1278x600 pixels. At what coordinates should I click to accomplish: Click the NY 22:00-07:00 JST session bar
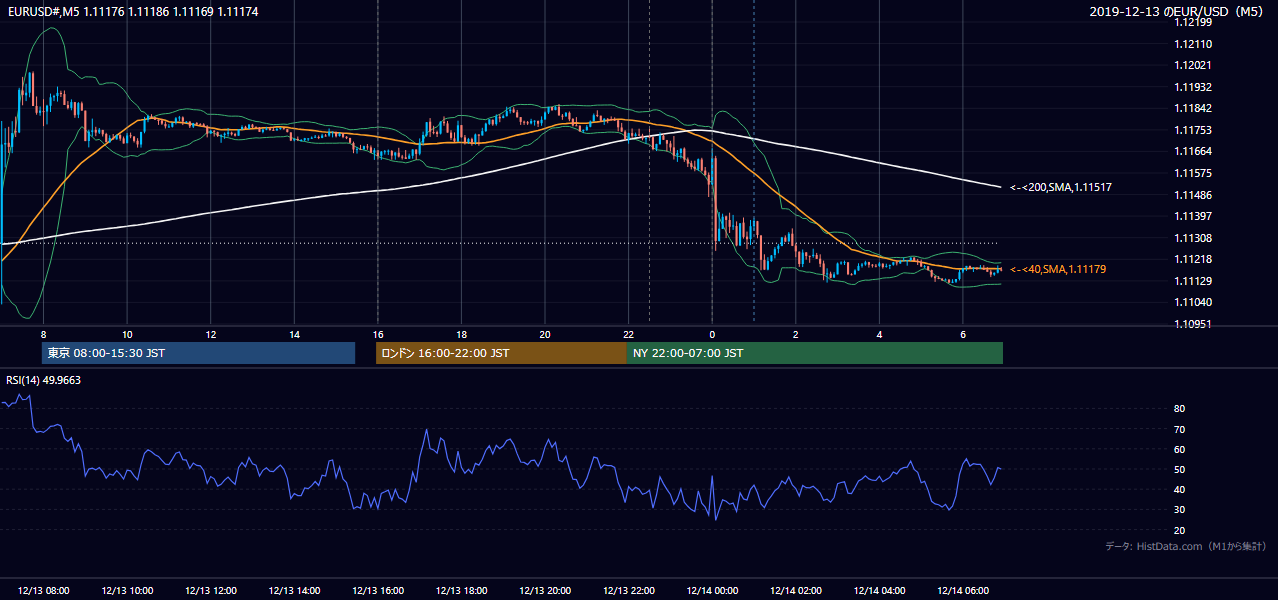pyautogui.click(x=815, y=353)
